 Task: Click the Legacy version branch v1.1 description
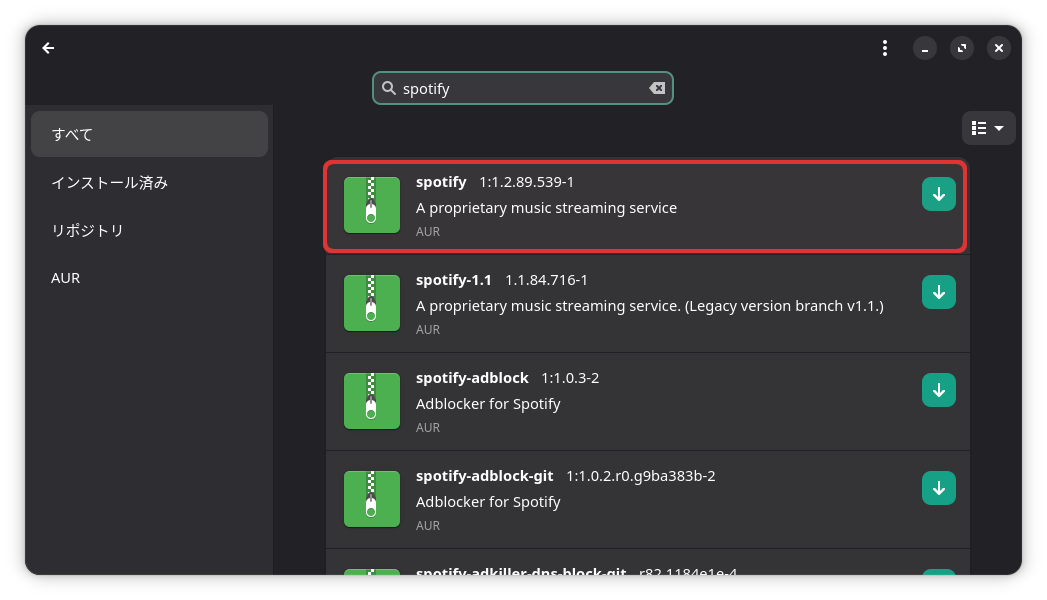[650, 306]
